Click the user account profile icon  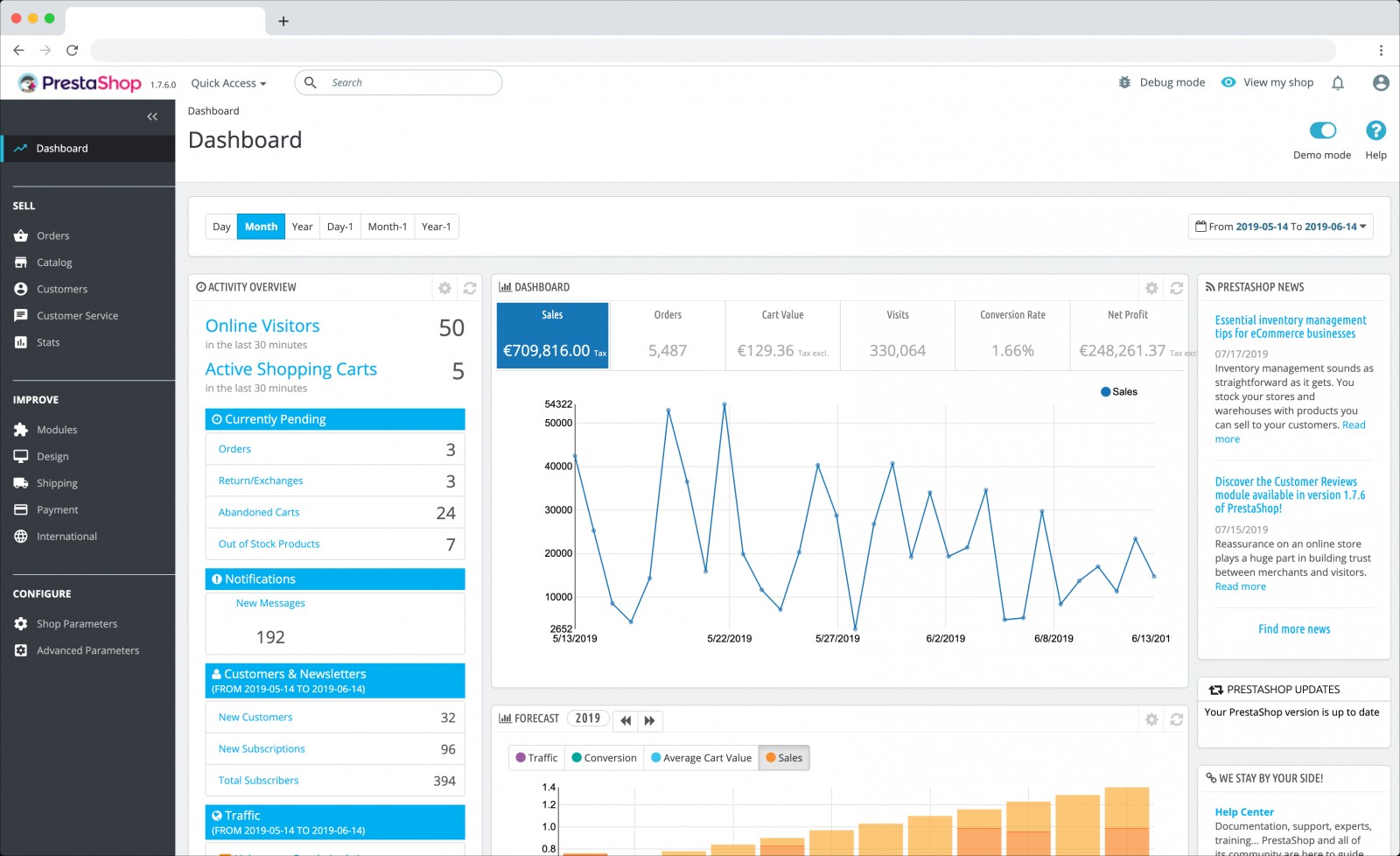(1381, 82)
